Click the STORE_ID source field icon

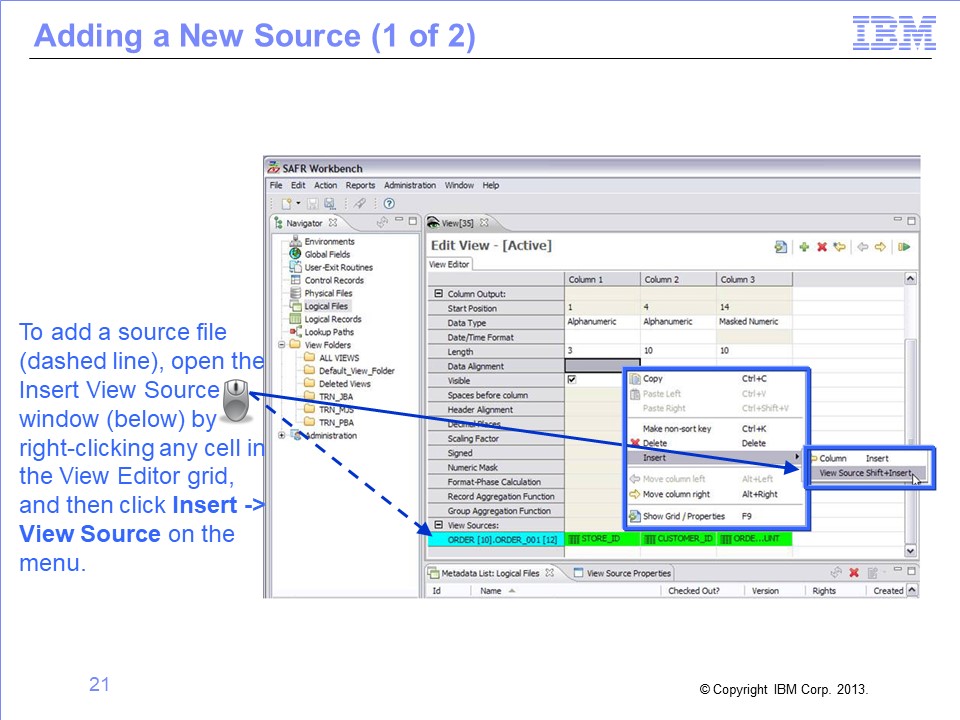tap(574, 539)
